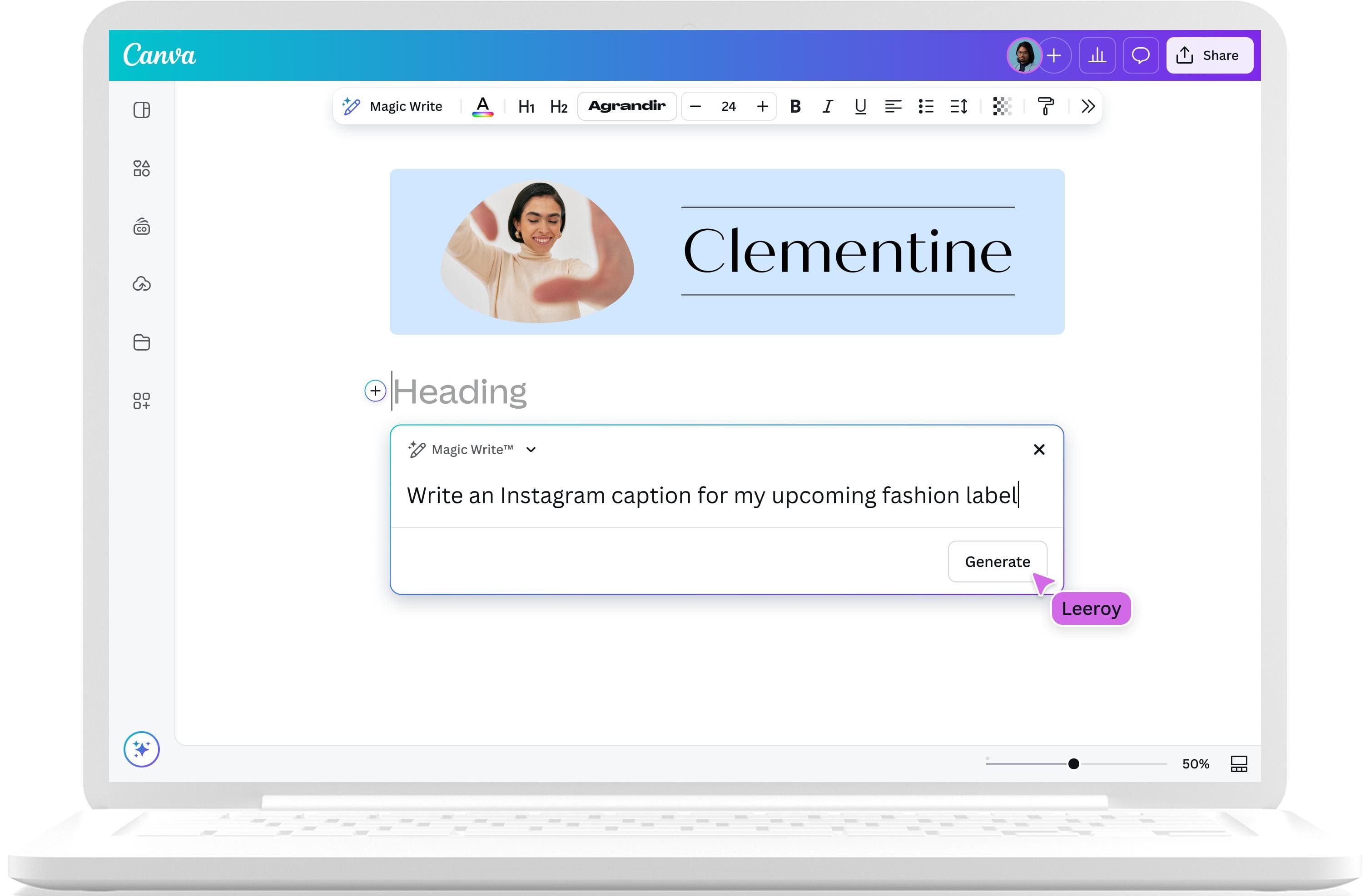Click the add block plus beside Heading
1370x896 pixels.
(x=375, y=391)
